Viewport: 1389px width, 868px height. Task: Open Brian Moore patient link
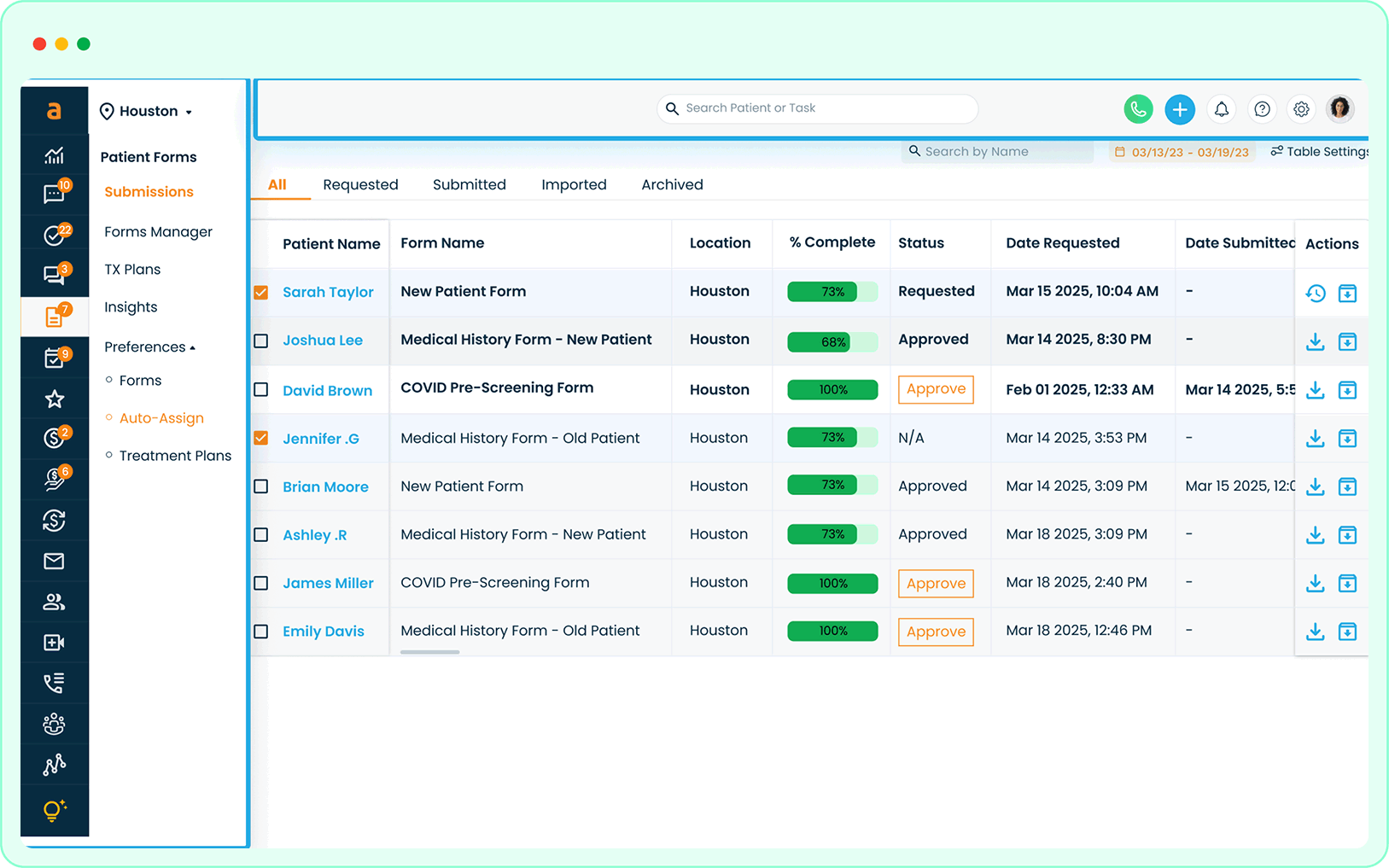tap(325, 487)
